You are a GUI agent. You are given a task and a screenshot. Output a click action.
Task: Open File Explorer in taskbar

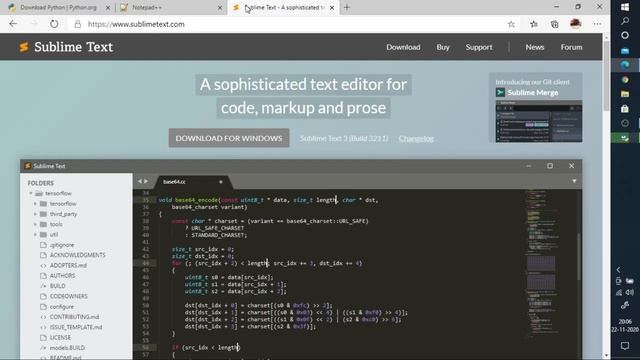coord(625,94)
